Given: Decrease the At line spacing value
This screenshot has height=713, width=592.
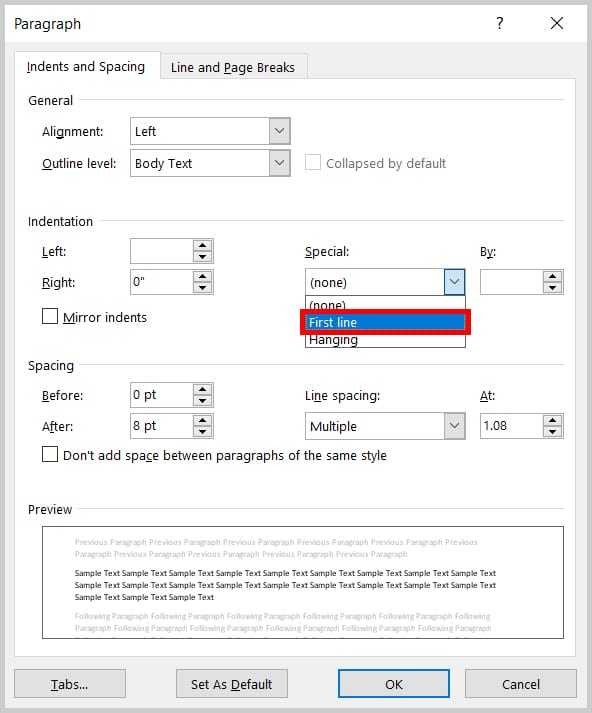Looking at the screenshot, I should pos(552,432).
